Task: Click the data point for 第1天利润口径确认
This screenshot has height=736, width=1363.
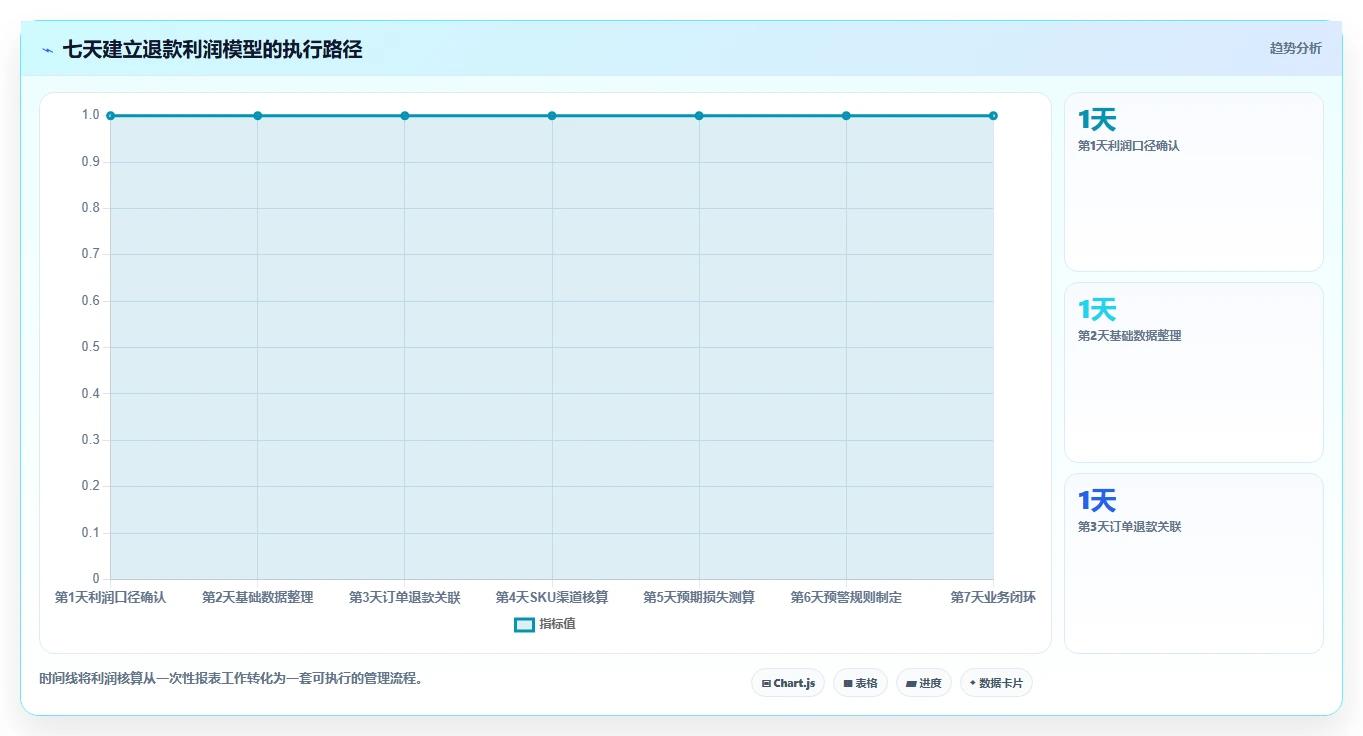Action: tap(110, 116)
